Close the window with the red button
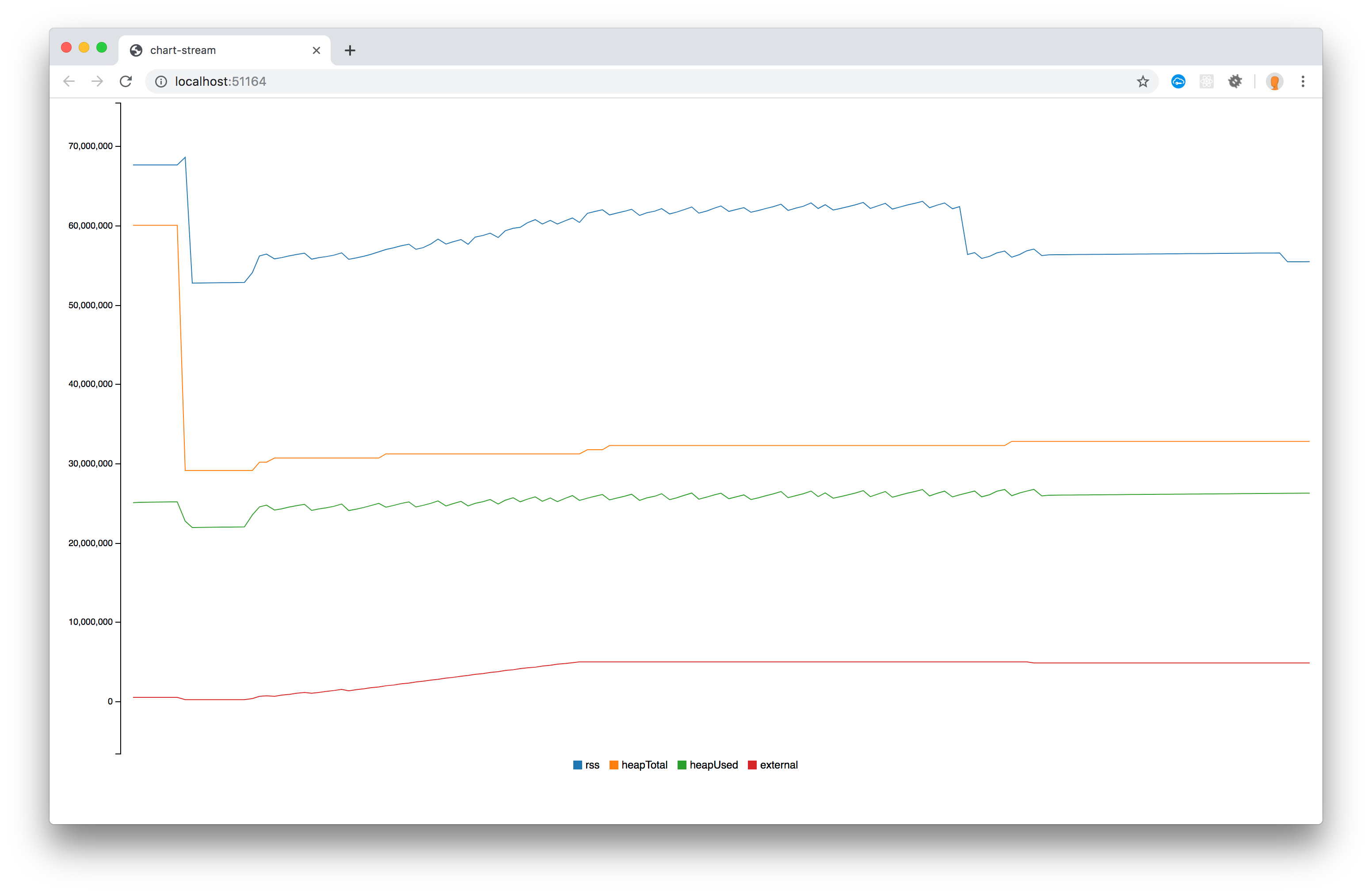The height and width of the screenshot is (895, 1372). (x=66, y=47)
